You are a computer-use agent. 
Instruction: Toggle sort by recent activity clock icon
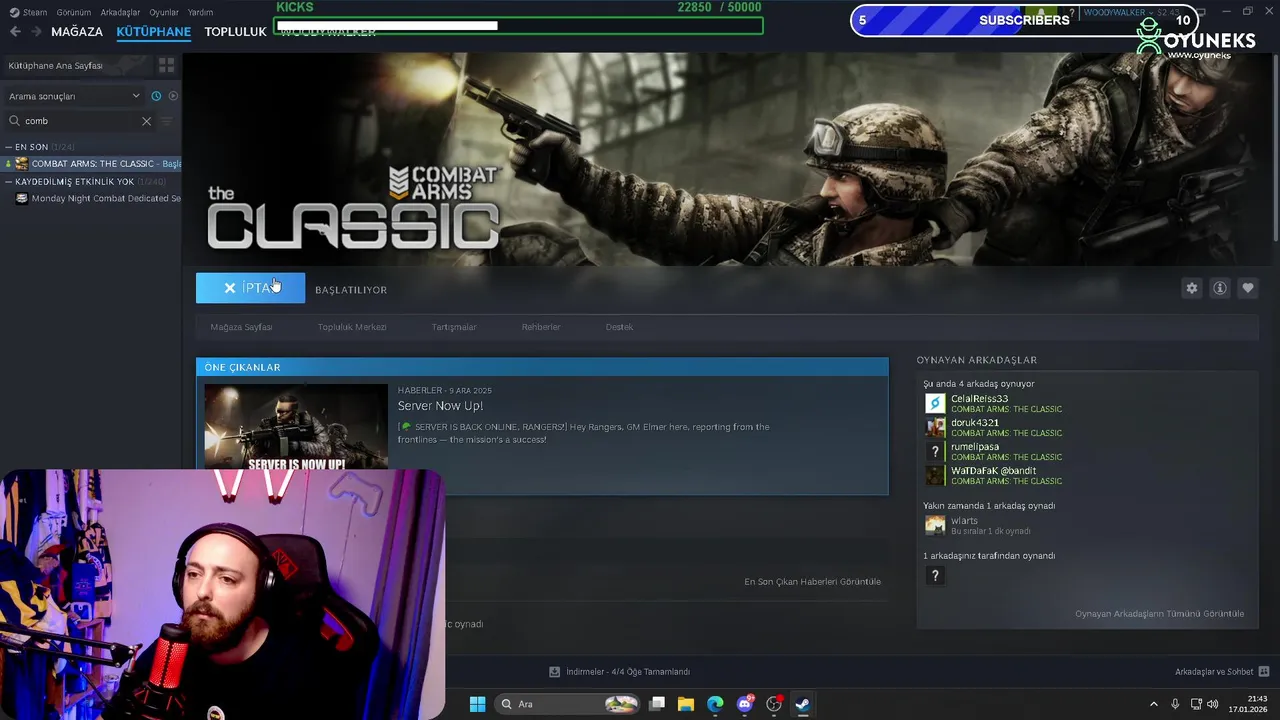click(156, 96)
